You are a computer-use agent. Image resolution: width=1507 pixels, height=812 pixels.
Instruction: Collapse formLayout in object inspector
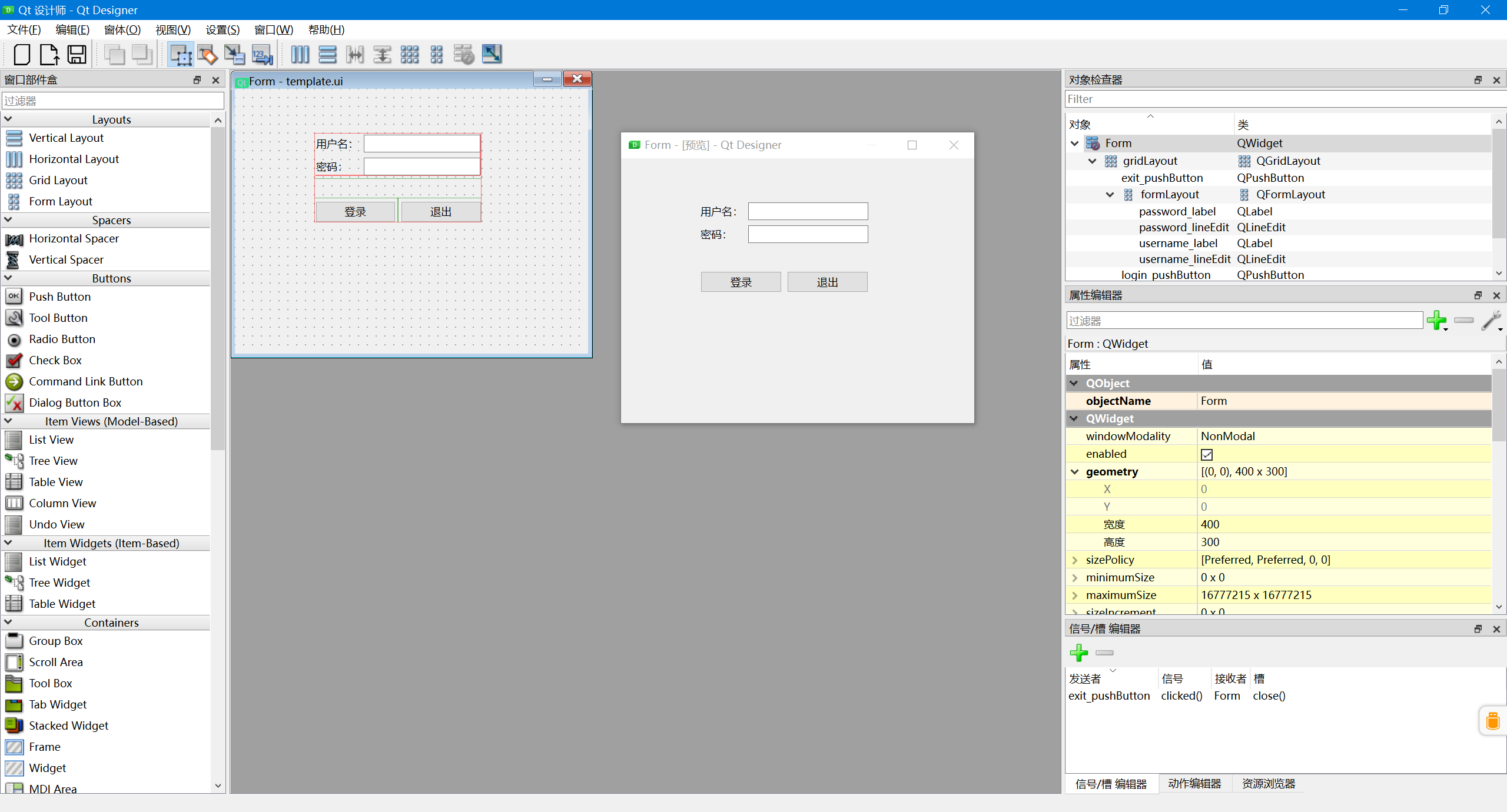tap(1110, 195)
